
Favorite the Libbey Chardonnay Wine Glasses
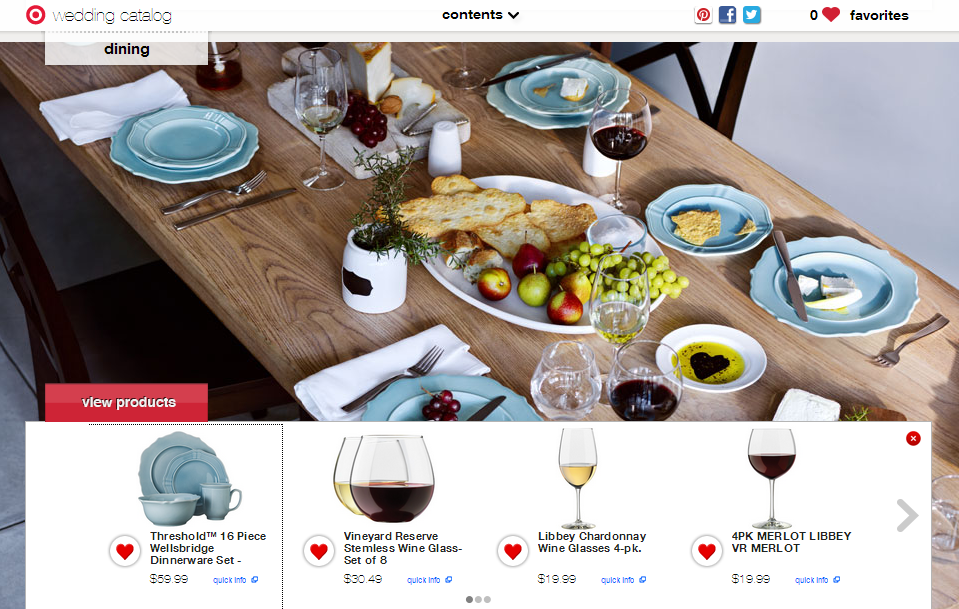click(513, 552)
